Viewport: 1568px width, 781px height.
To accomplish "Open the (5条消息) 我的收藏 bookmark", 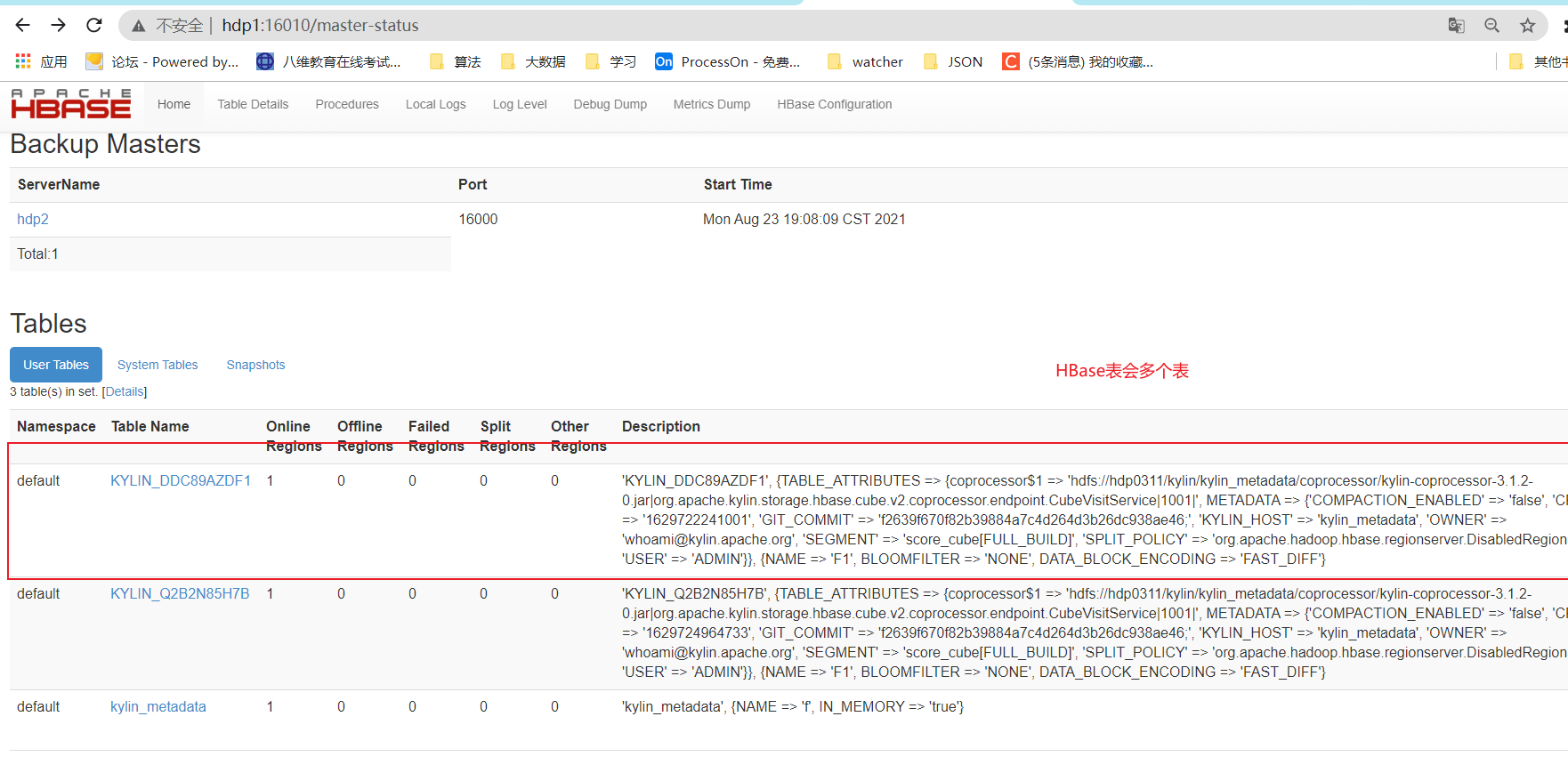I will (1078, 61).
